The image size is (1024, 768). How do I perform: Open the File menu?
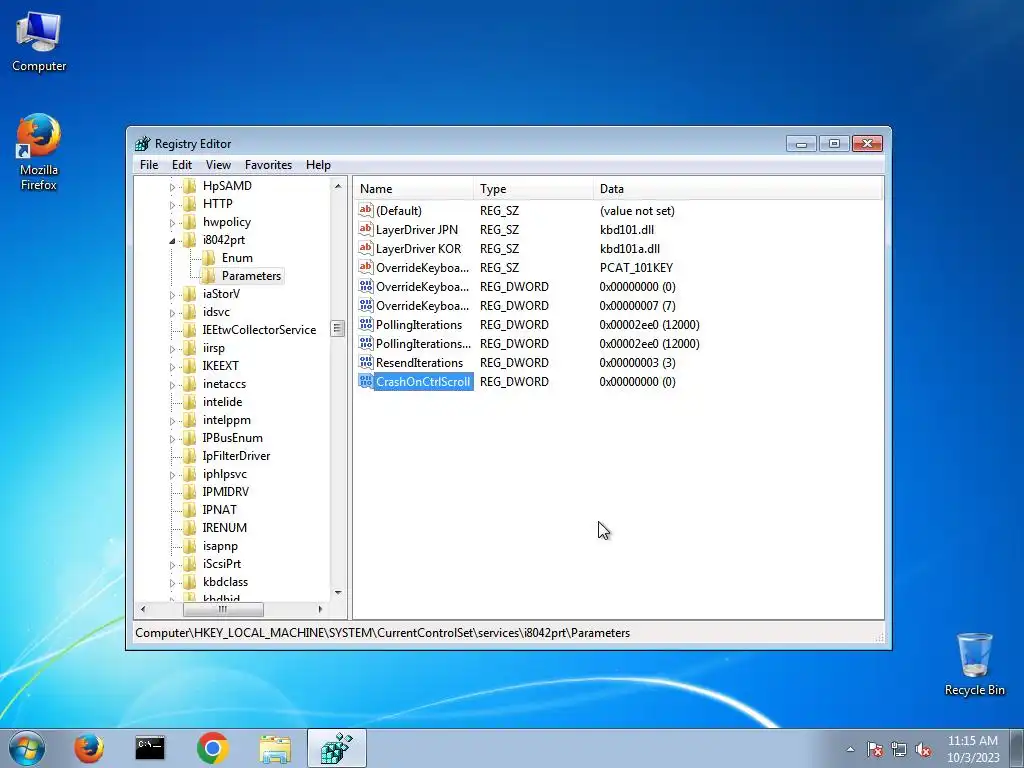(x=149, y=165)
